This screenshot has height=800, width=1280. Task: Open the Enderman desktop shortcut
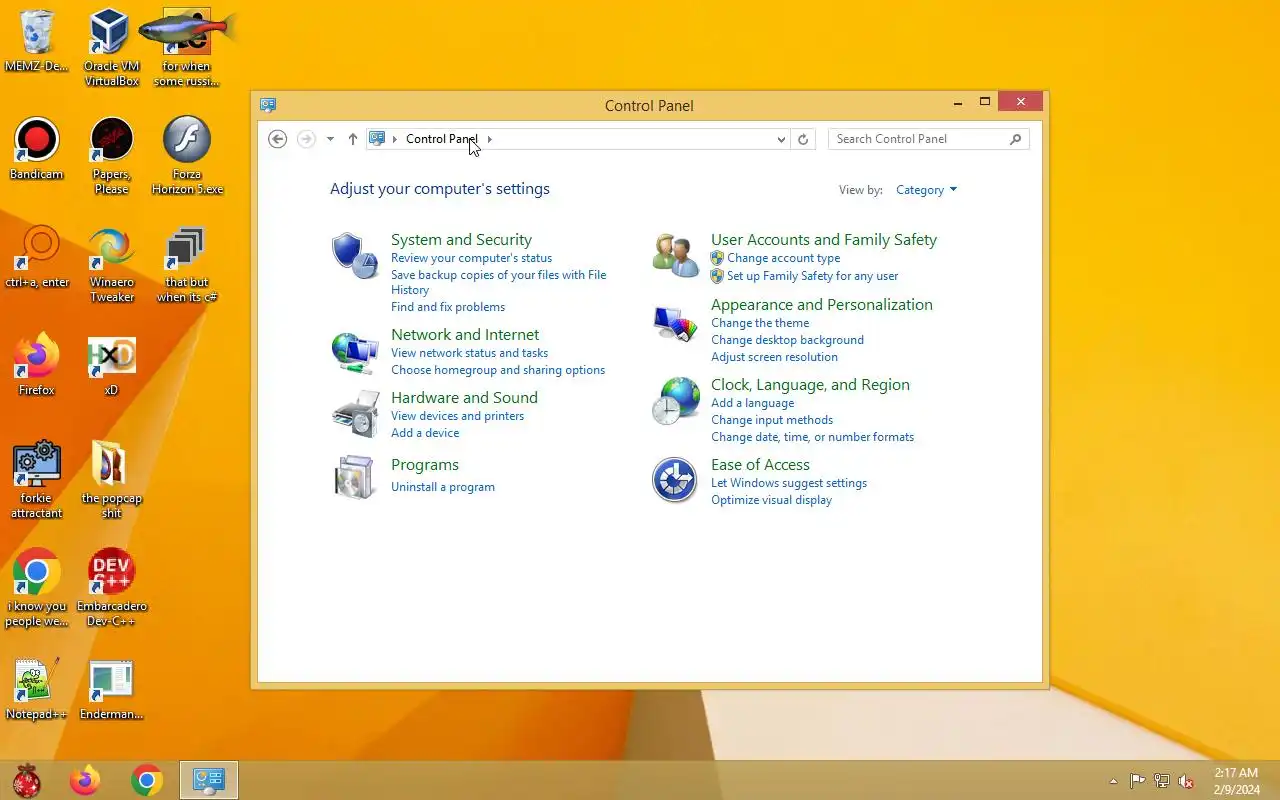[111, 690]
